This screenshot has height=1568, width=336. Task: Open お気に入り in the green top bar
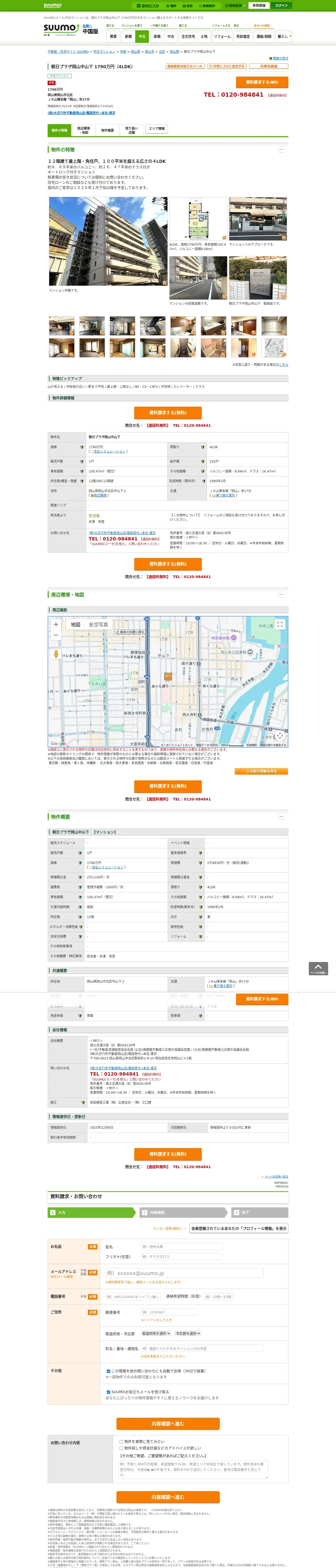point(148,5)
